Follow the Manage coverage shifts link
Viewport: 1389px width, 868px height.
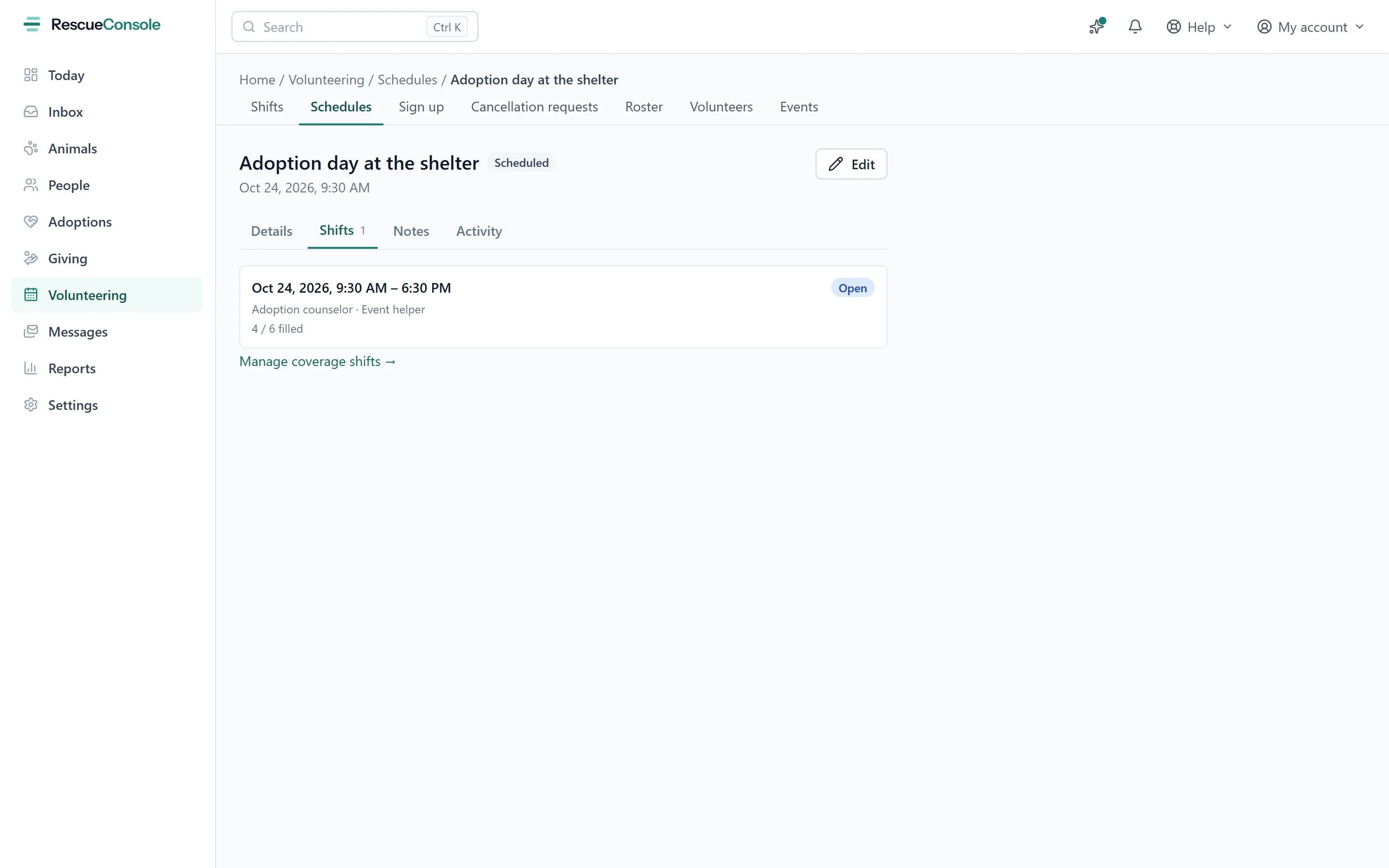pos(317,362)
